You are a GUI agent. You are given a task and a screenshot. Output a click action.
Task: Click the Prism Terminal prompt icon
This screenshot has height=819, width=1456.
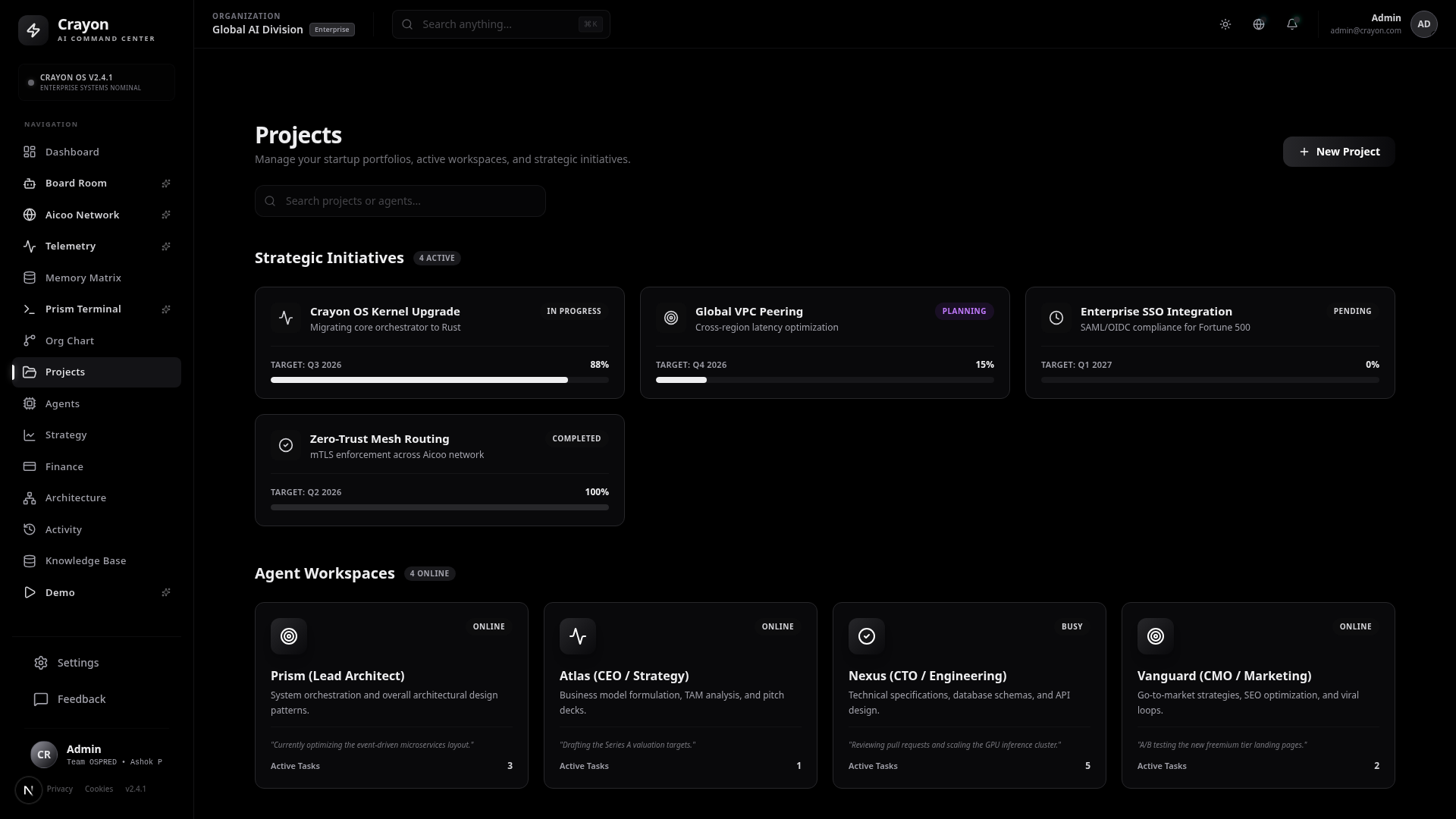coord(30,309)
